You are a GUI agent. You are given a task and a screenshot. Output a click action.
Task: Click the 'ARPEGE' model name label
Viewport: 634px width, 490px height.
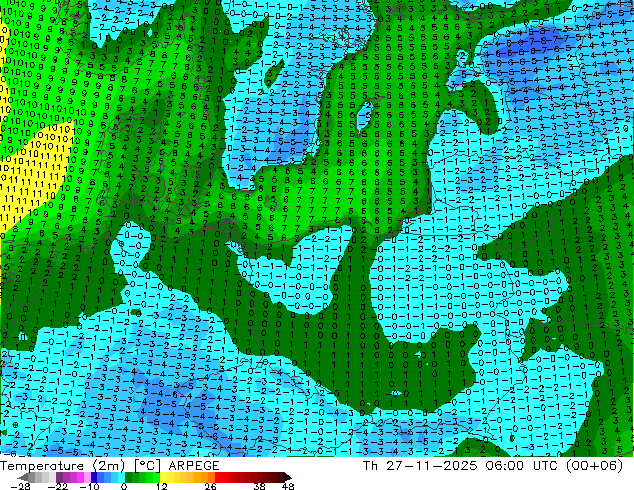click(x=194, y=466)
